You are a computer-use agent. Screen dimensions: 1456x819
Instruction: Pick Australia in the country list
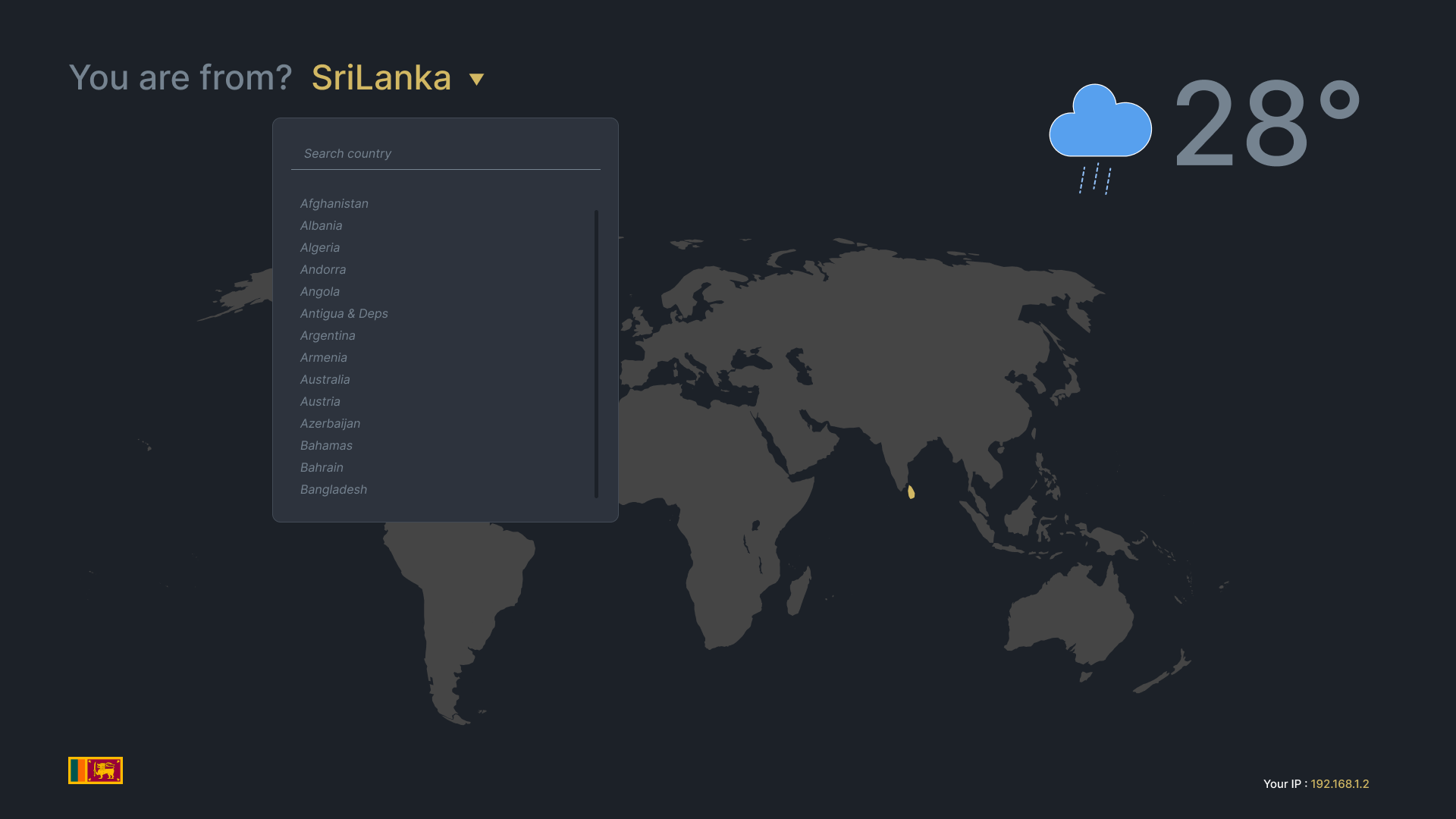(325, 379)
